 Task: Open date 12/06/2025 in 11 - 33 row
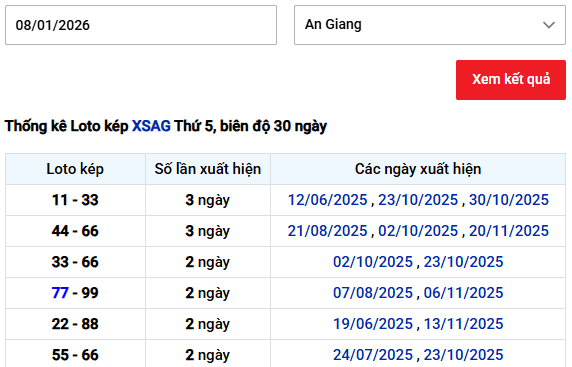327,200
